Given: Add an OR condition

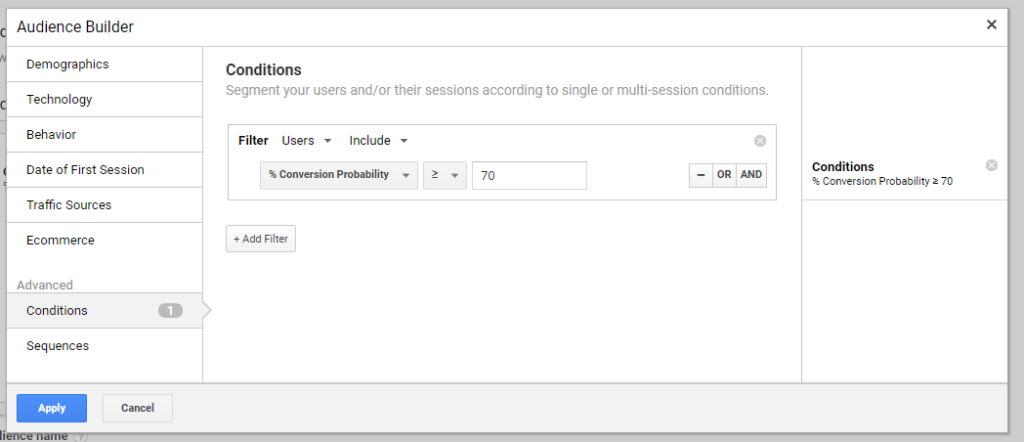Looking at the screenshot, I should (x=724, y=175).
